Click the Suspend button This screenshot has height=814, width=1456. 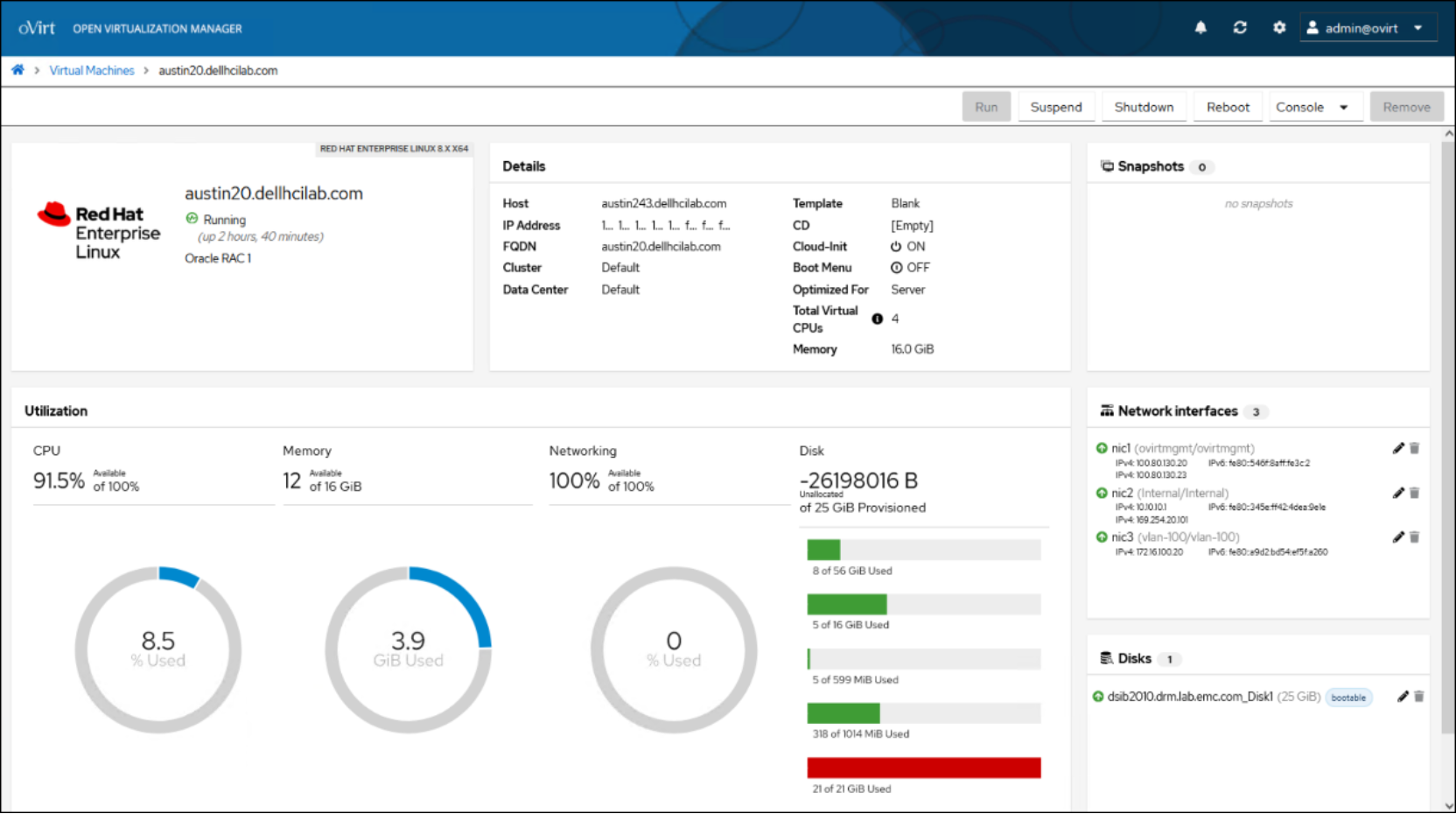1056,107
